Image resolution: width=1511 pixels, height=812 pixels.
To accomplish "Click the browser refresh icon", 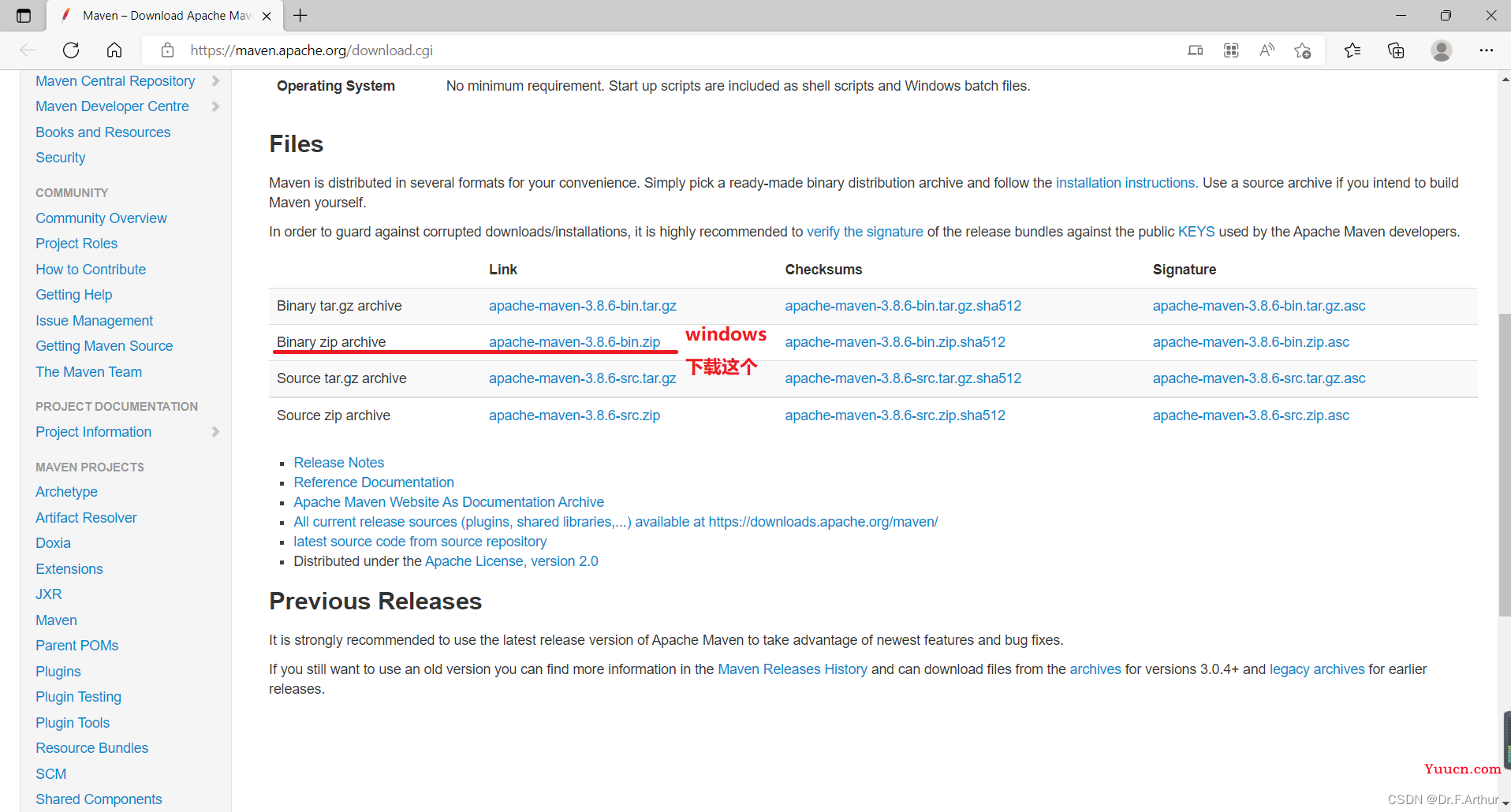I will (x=71, y=50).
